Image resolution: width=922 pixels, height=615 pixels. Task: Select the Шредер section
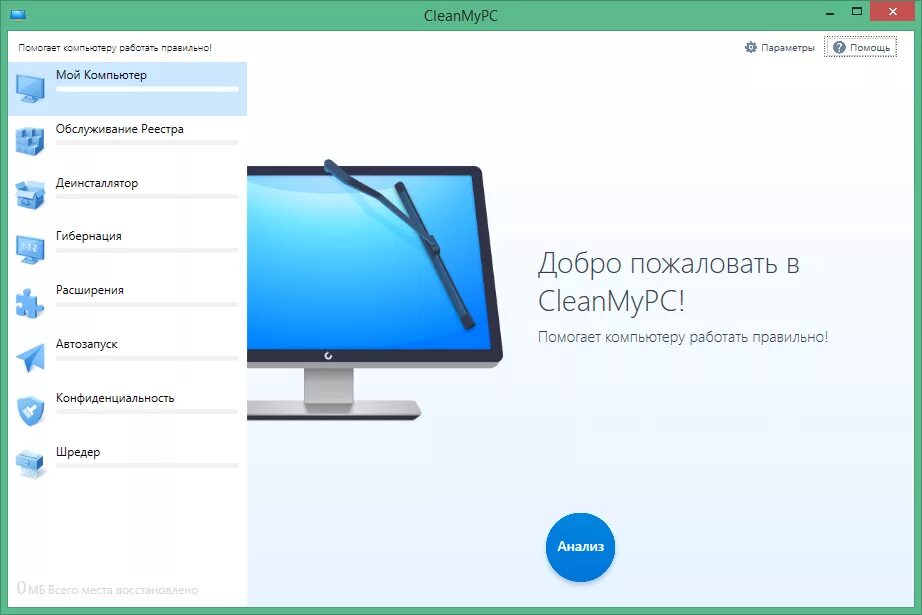pos(128,467)
